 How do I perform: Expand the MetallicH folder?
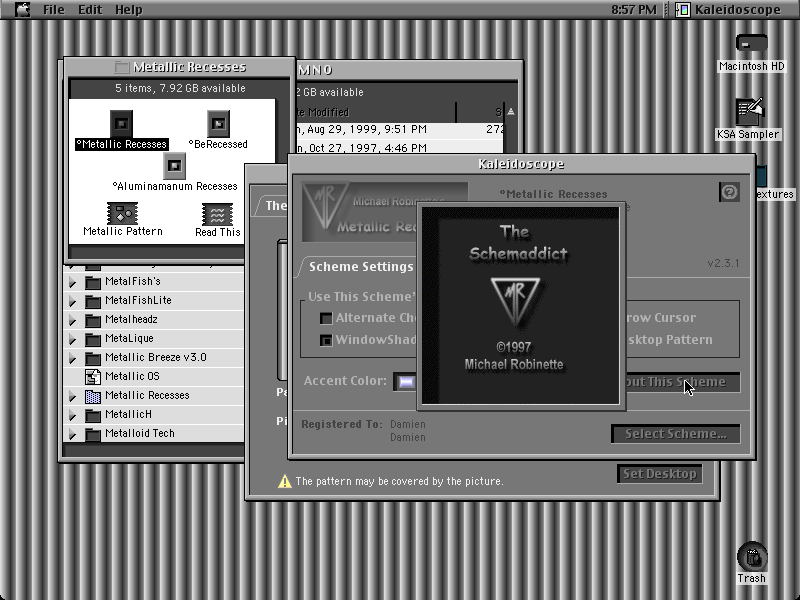[72, 415]
